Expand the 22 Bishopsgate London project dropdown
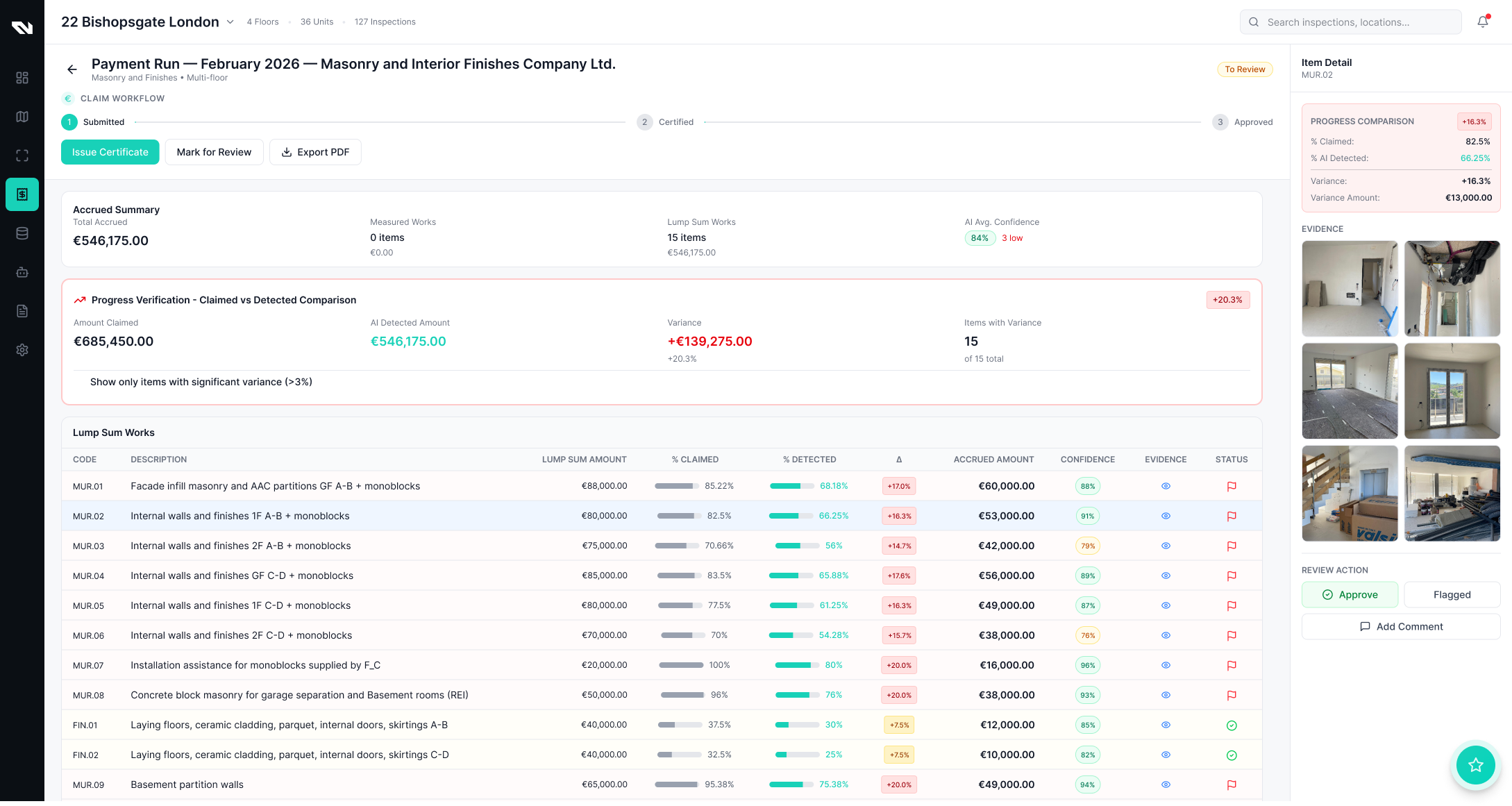The height and width of the screenshot is (806, 1512). pyautogui.click(x=230, y=22)
